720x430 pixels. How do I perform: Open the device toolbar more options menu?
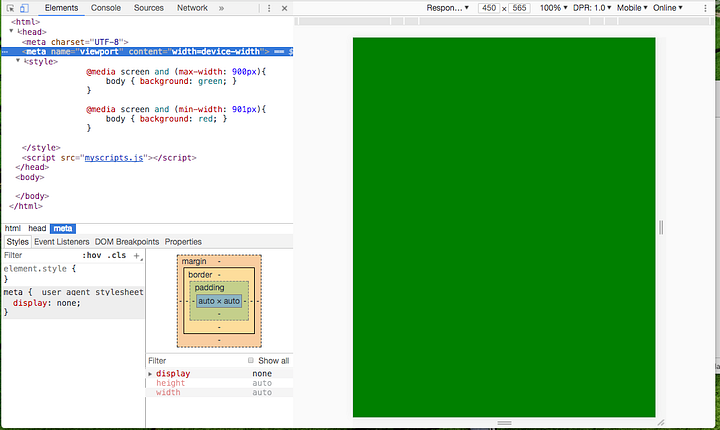(705, 8)
